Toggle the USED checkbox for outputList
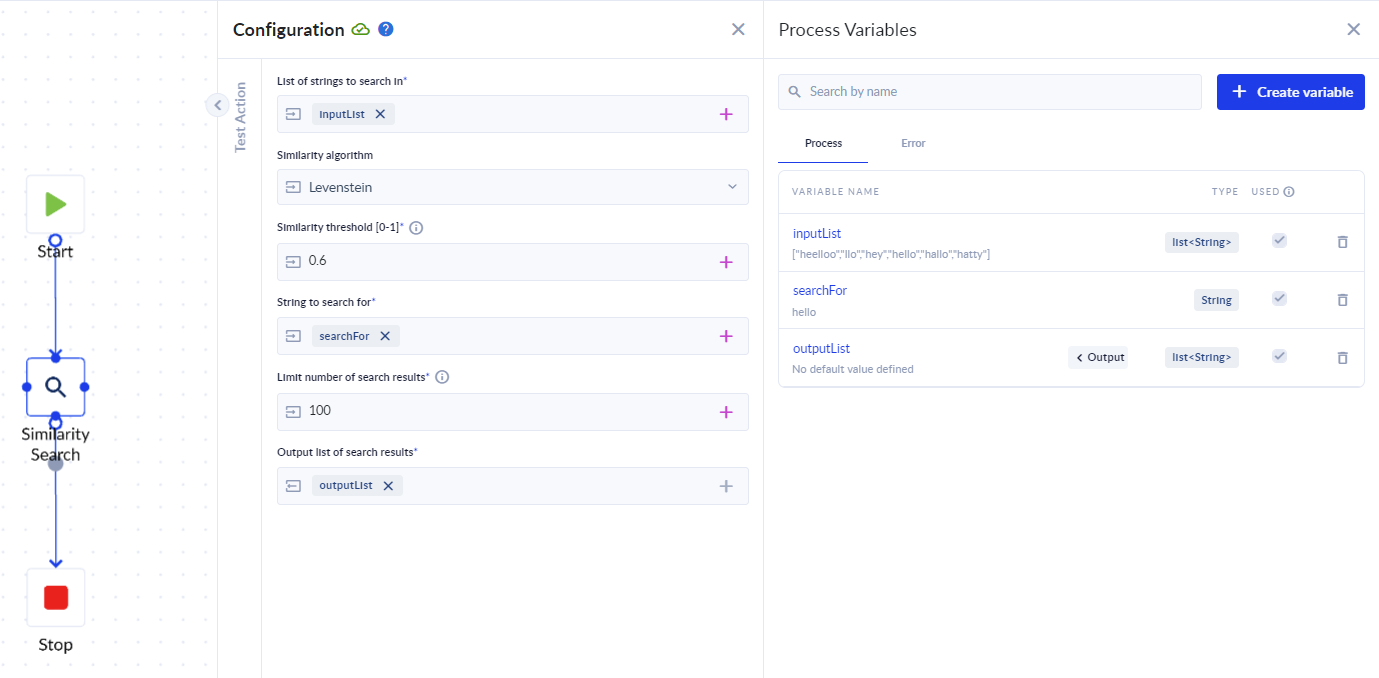 pyautogui.click(x=1279, y=356)
